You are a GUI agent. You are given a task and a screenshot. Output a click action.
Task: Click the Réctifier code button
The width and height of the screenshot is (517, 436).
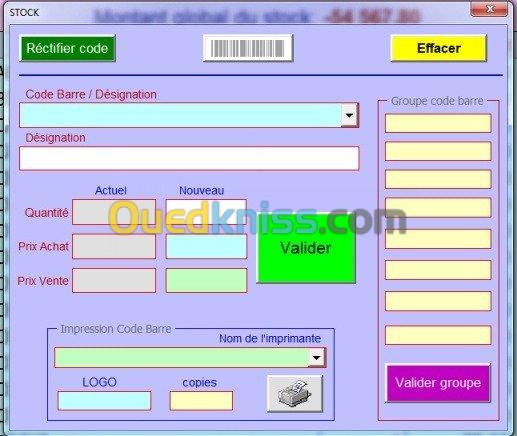67,48
